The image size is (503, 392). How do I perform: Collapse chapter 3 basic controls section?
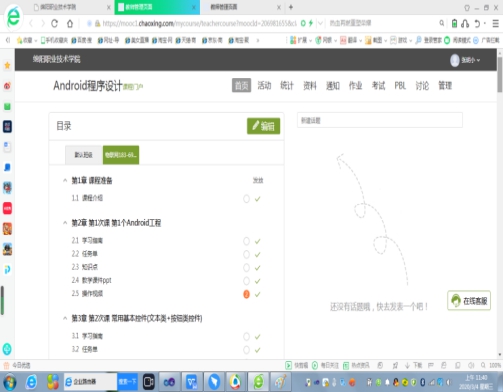click(x=65, y=318)
